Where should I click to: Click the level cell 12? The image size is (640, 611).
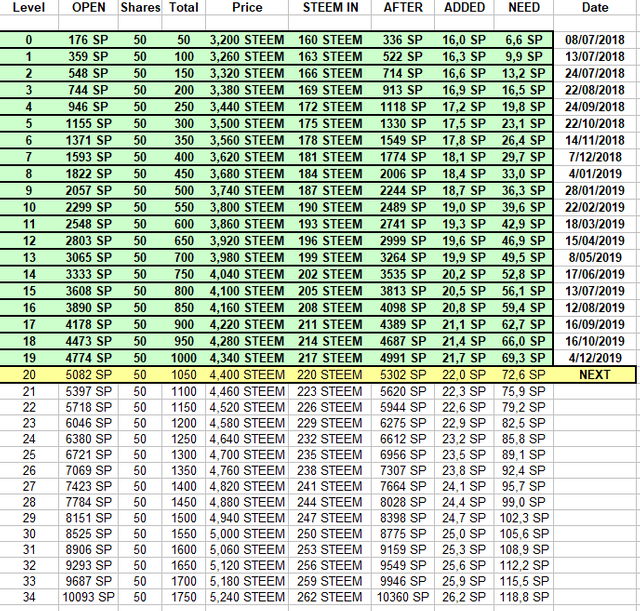(x=29, y=241)
